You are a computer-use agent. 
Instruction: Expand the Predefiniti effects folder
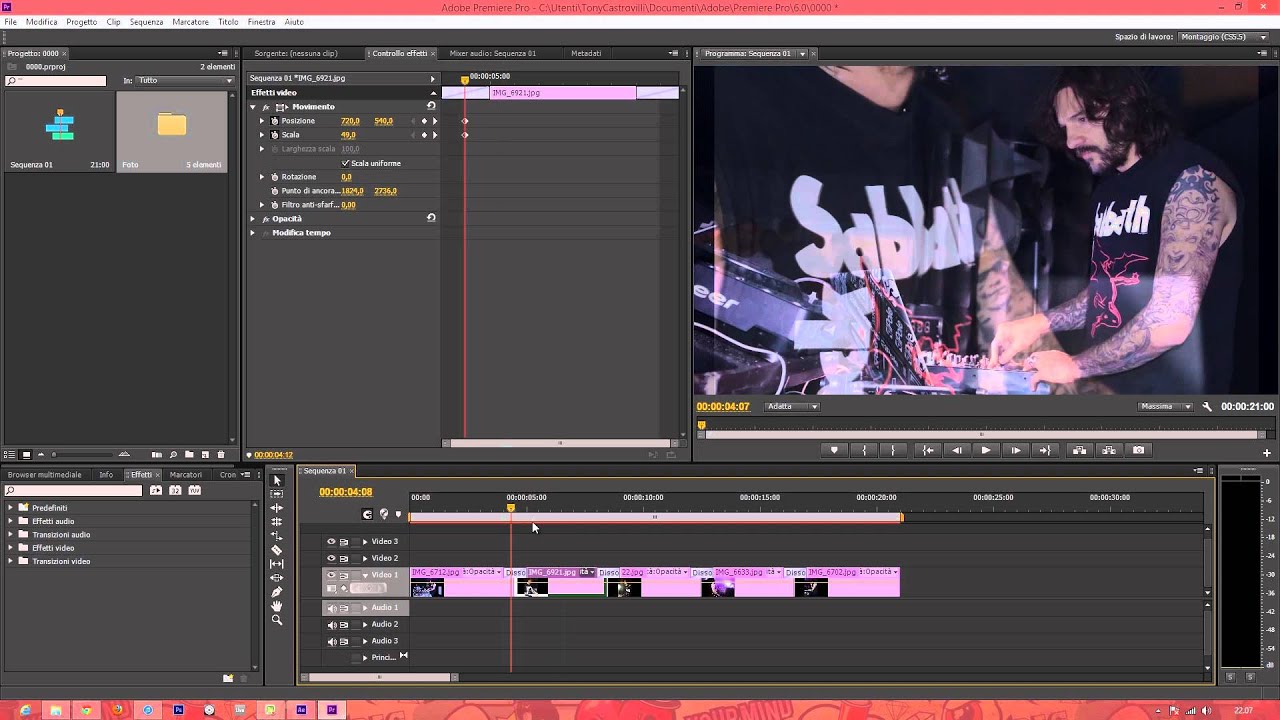11,508
